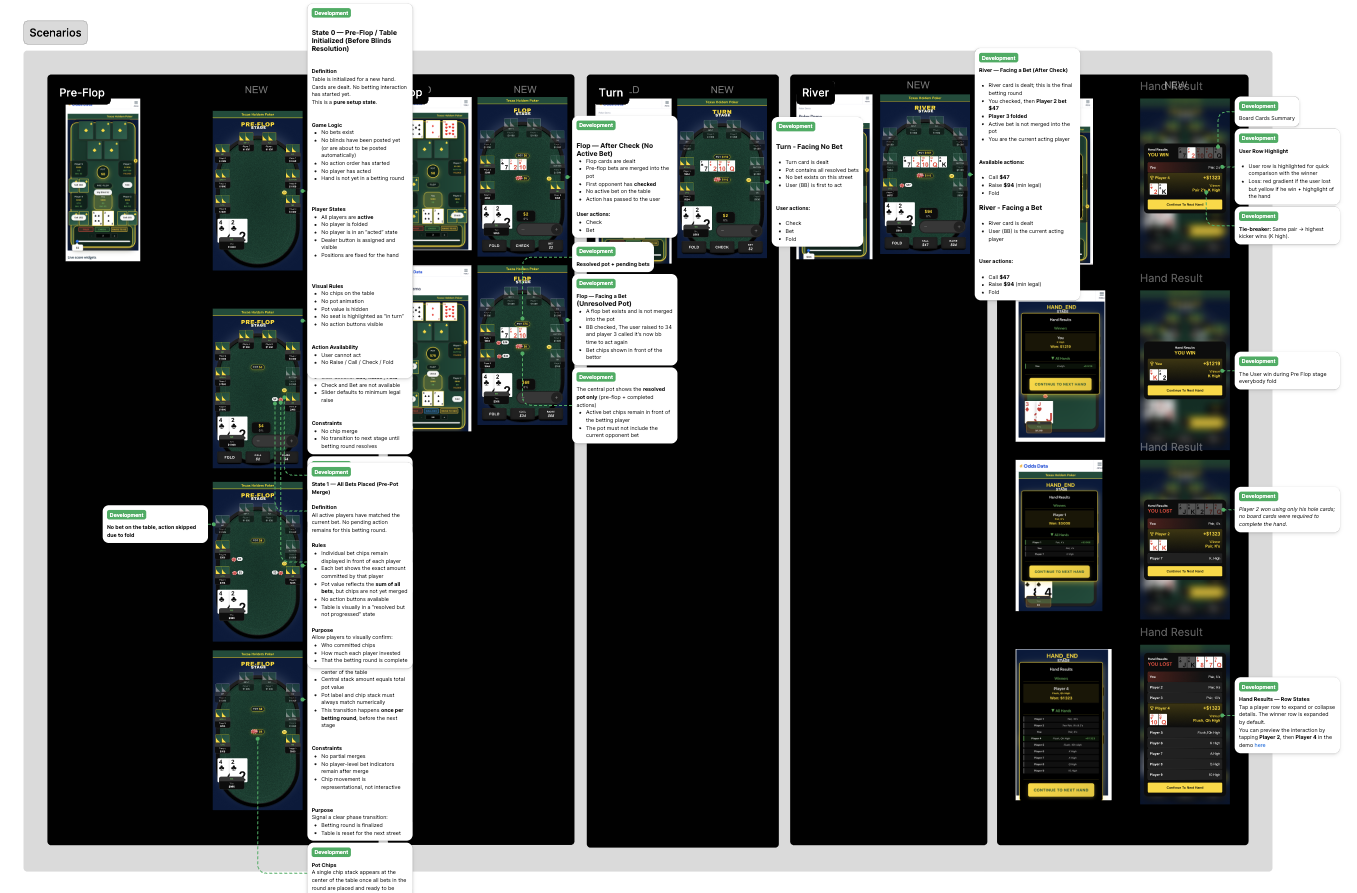Screen dimensions: 1357x893
Task: Expand the Player 9 row at the list bottom
Action: click(1185, 775)
